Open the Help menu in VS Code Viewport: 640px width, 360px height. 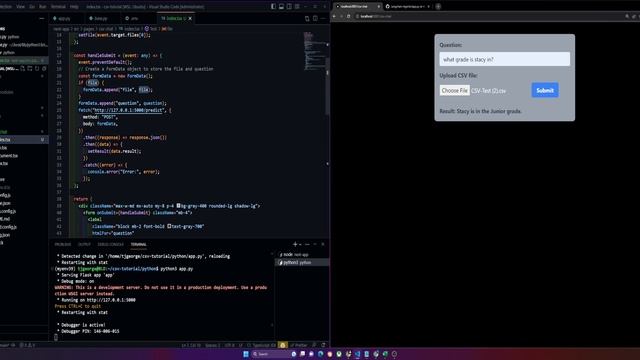74,7
